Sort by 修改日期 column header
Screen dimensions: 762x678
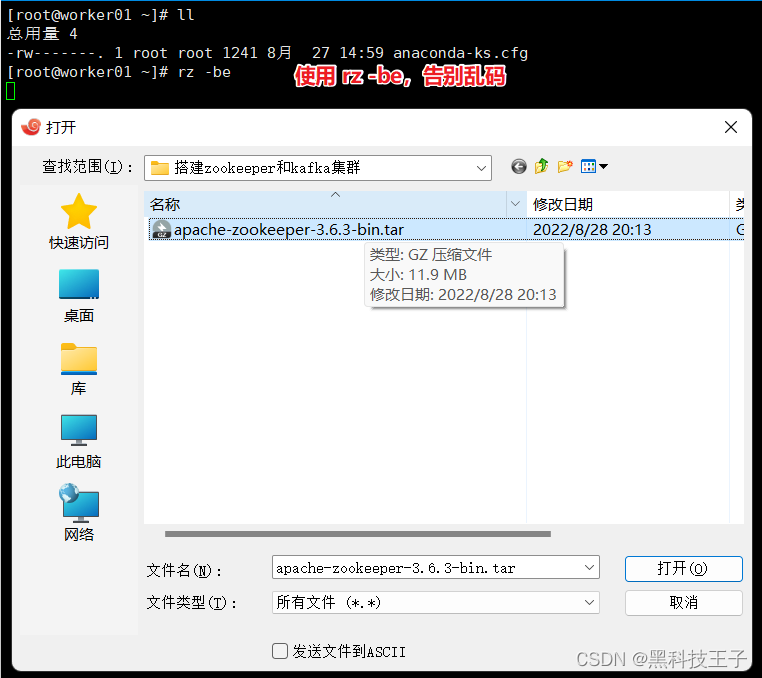[x=627, y=204]
